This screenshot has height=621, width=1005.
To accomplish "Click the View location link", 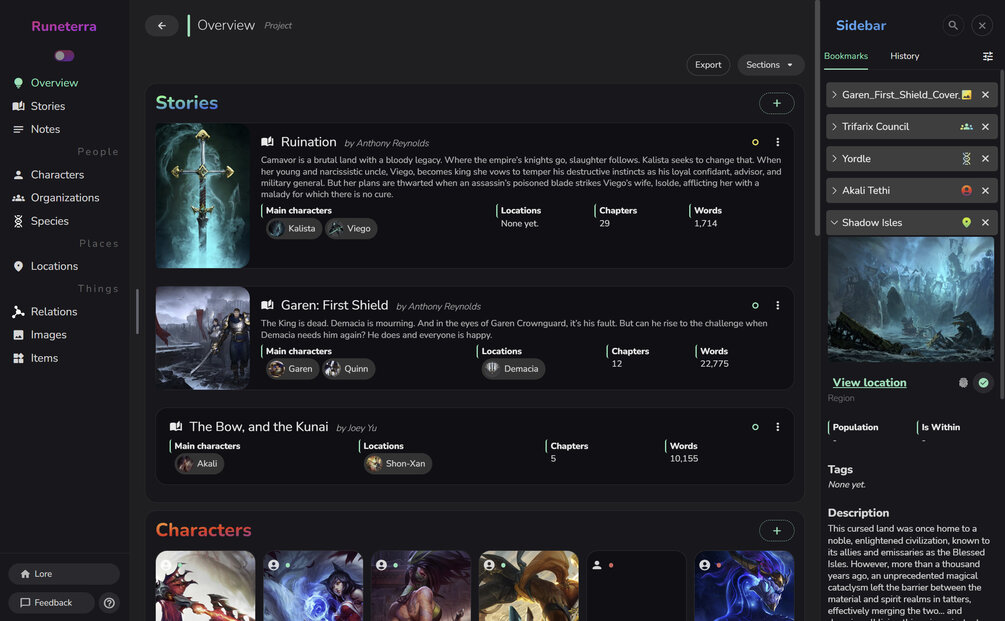I will (x=869, y=383).
